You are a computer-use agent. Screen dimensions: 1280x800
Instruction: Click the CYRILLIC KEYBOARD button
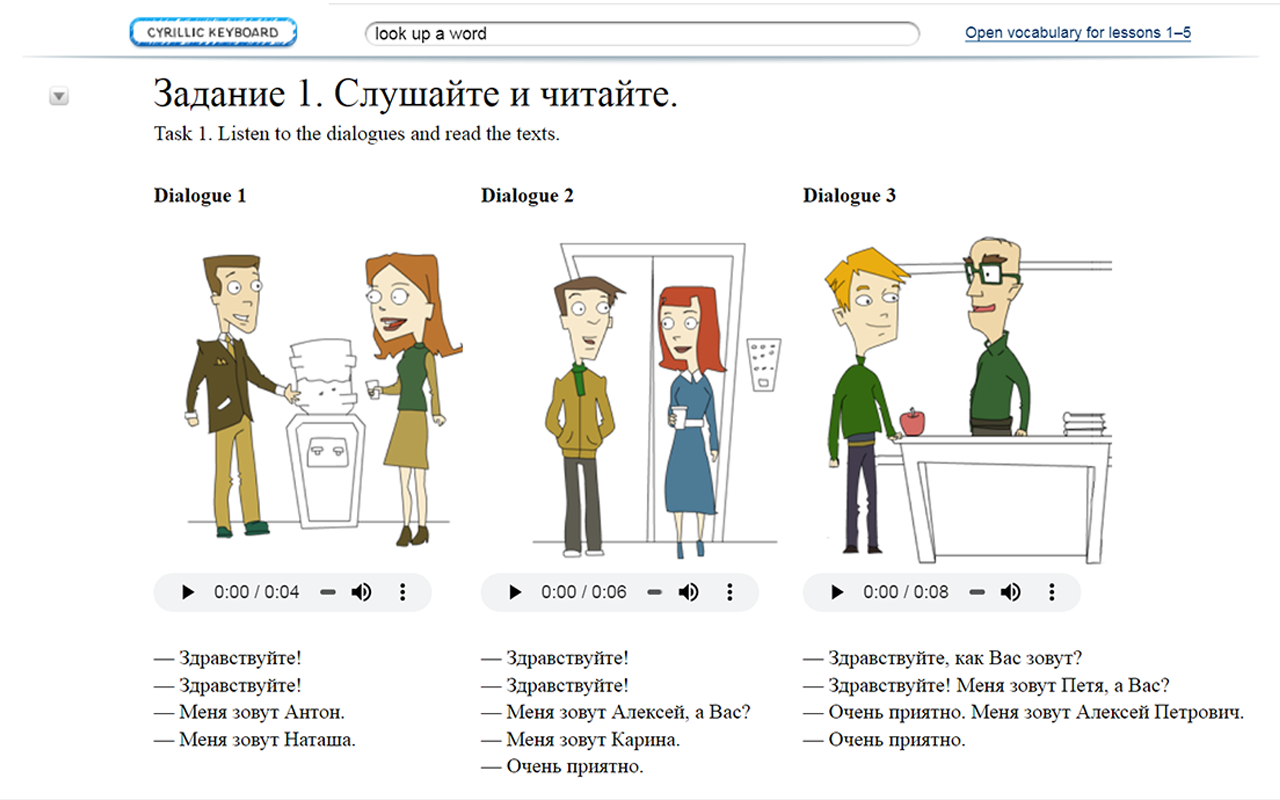213,31
